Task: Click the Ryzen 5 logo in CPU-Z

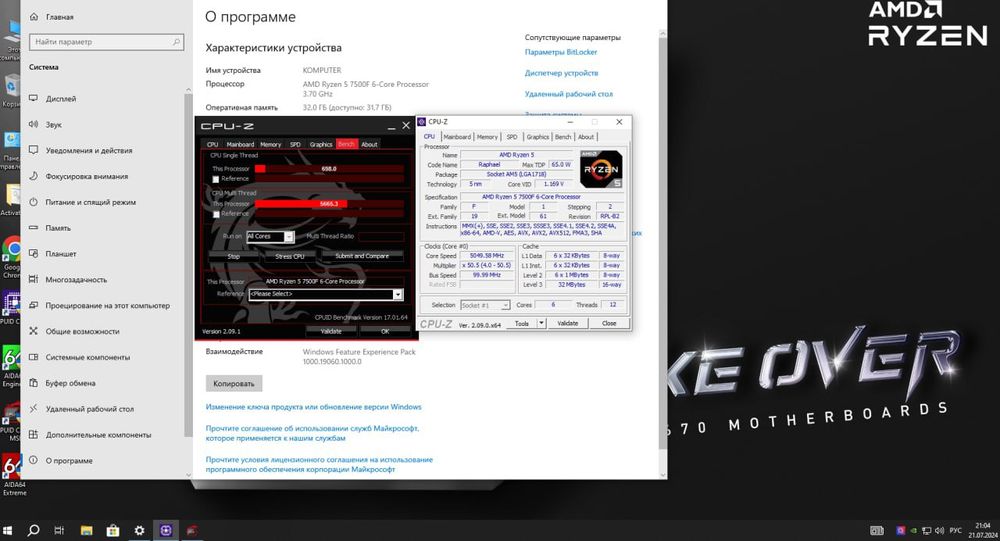Action: click(601, 169)
